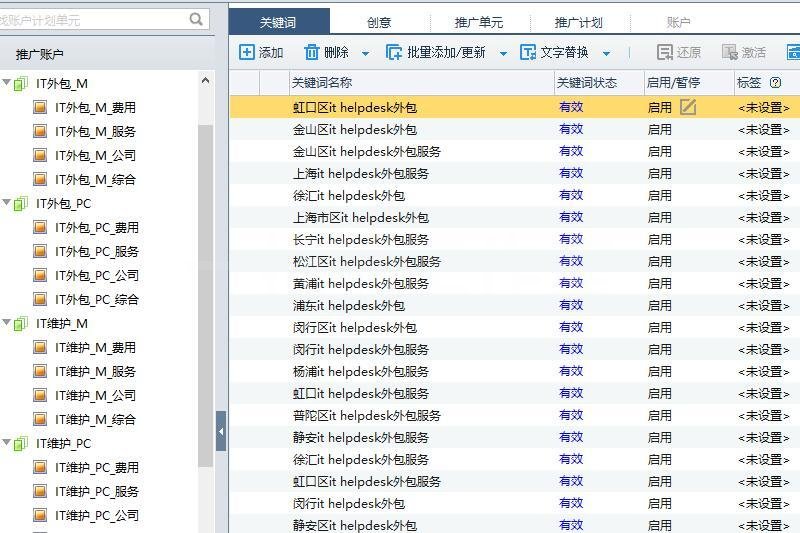
Task: Select keyword 松江区it helpdesk外包服务
Action: tap(367, 262)
